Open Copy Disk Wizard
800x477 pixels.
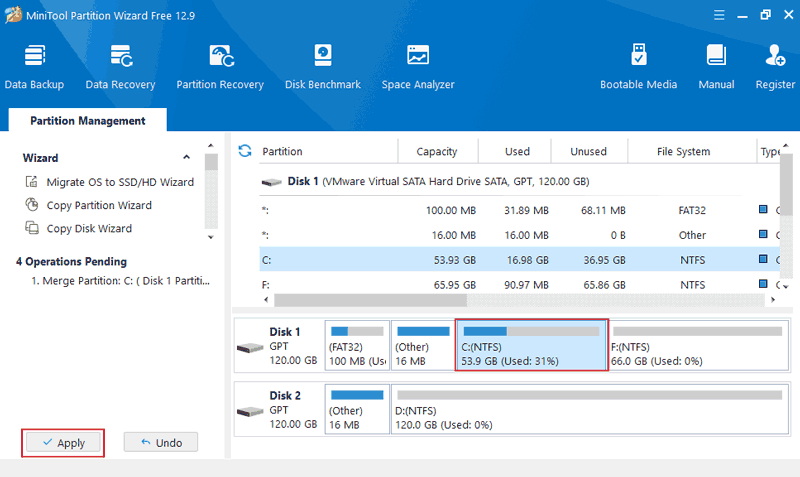[89, 228]
